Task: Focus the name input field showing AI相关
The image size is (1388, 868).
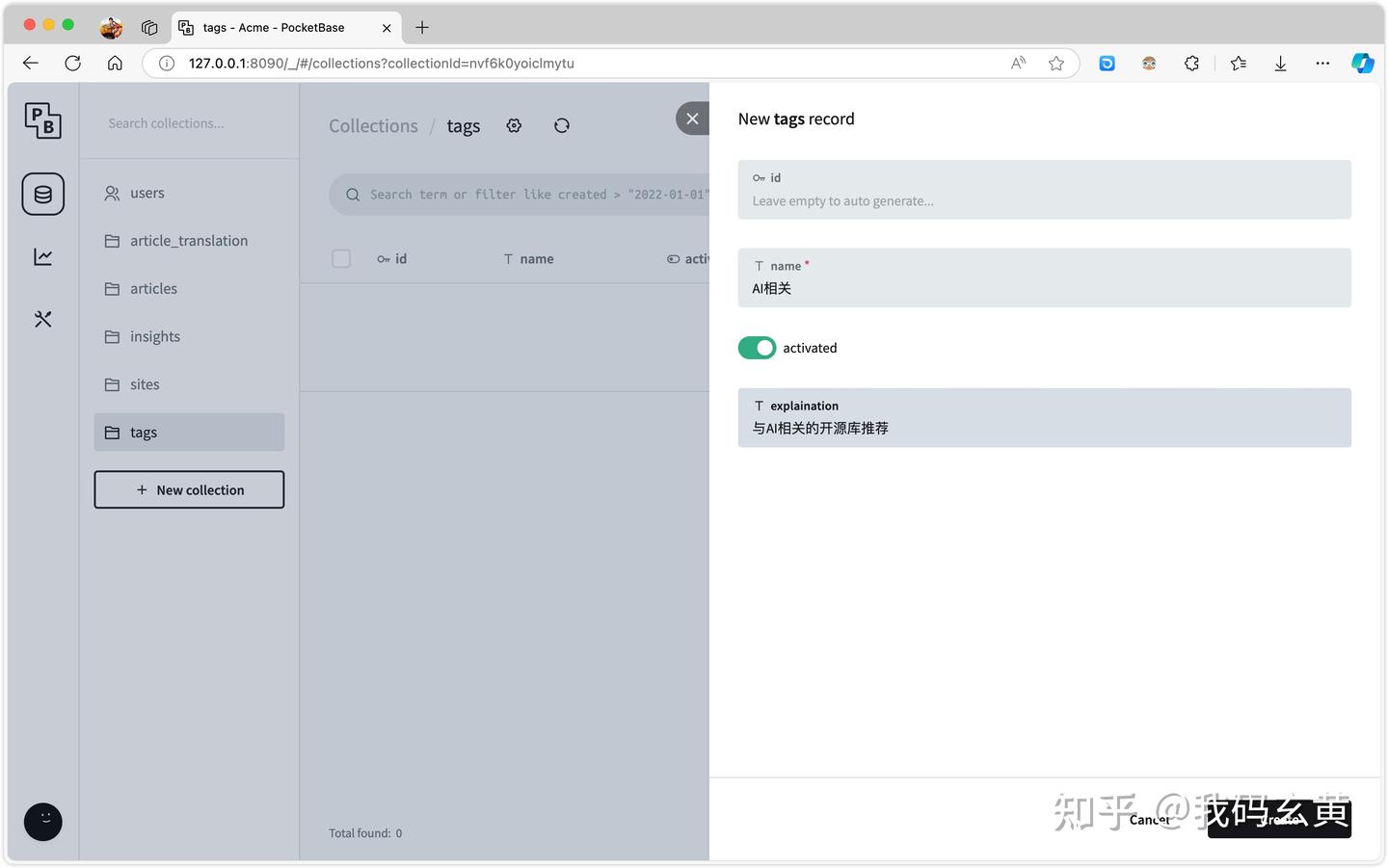Action: click(1044, 288)
